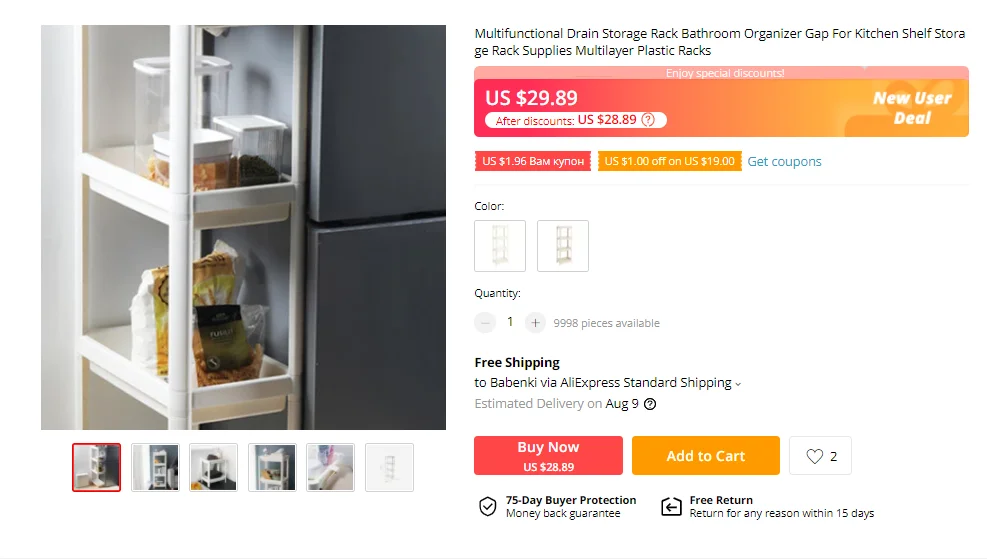Open the Get coupons link
The image size is (987, 559).
pyautogui.click(x=784, y=162)
